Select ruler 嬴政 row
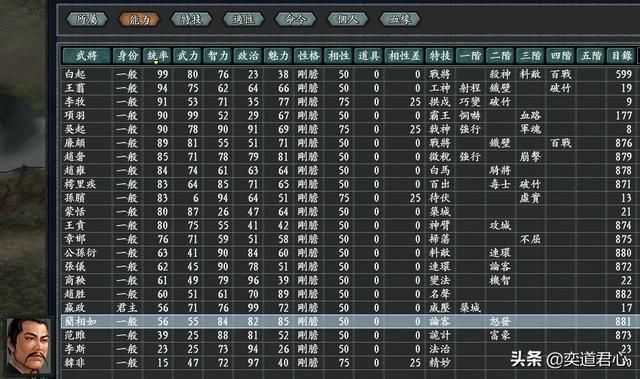640x379 pixels. tap(349, 308)
